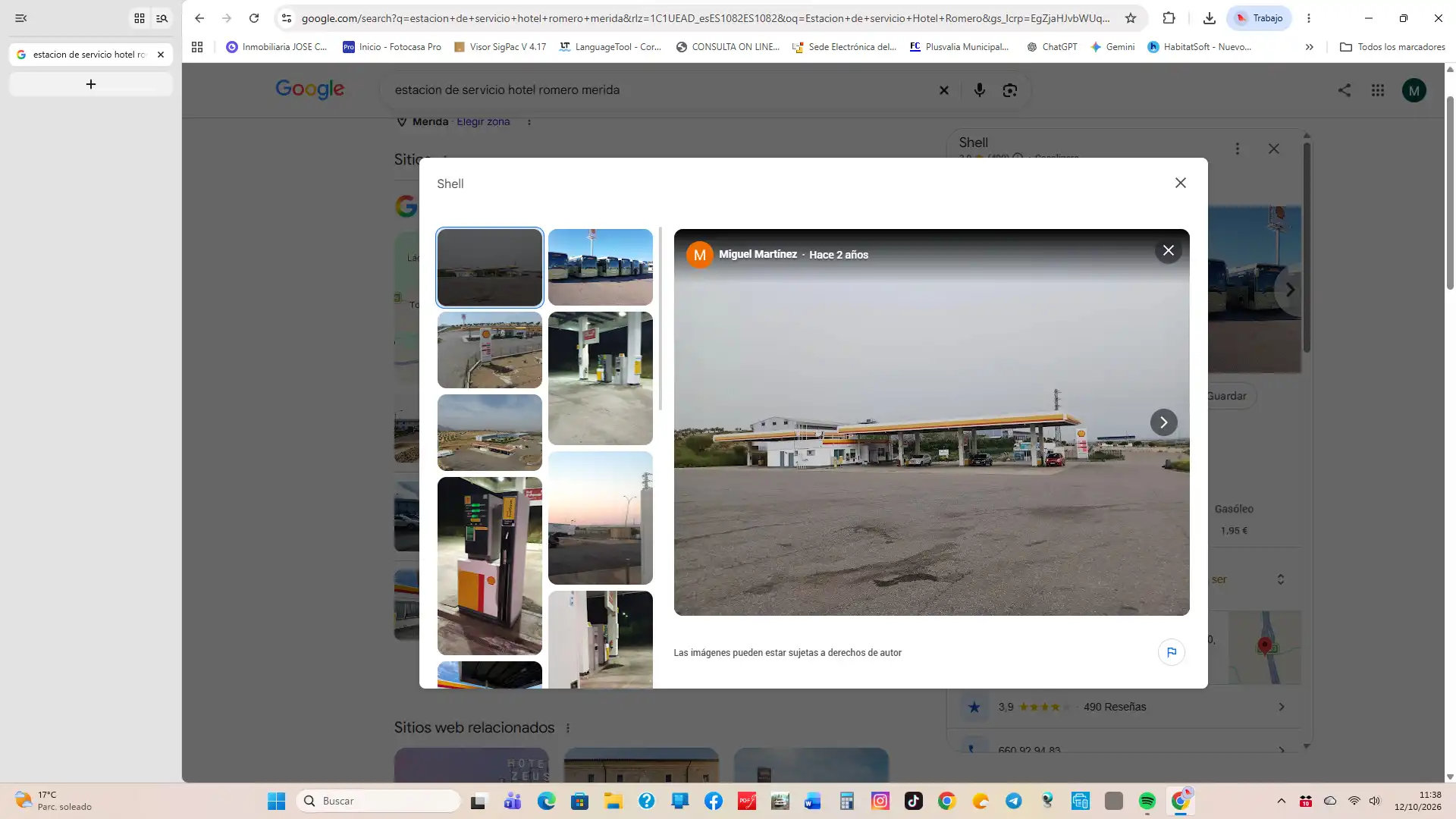
Task: Select the wet ground Shell sign thumbnail
Action: pos(490,350)
